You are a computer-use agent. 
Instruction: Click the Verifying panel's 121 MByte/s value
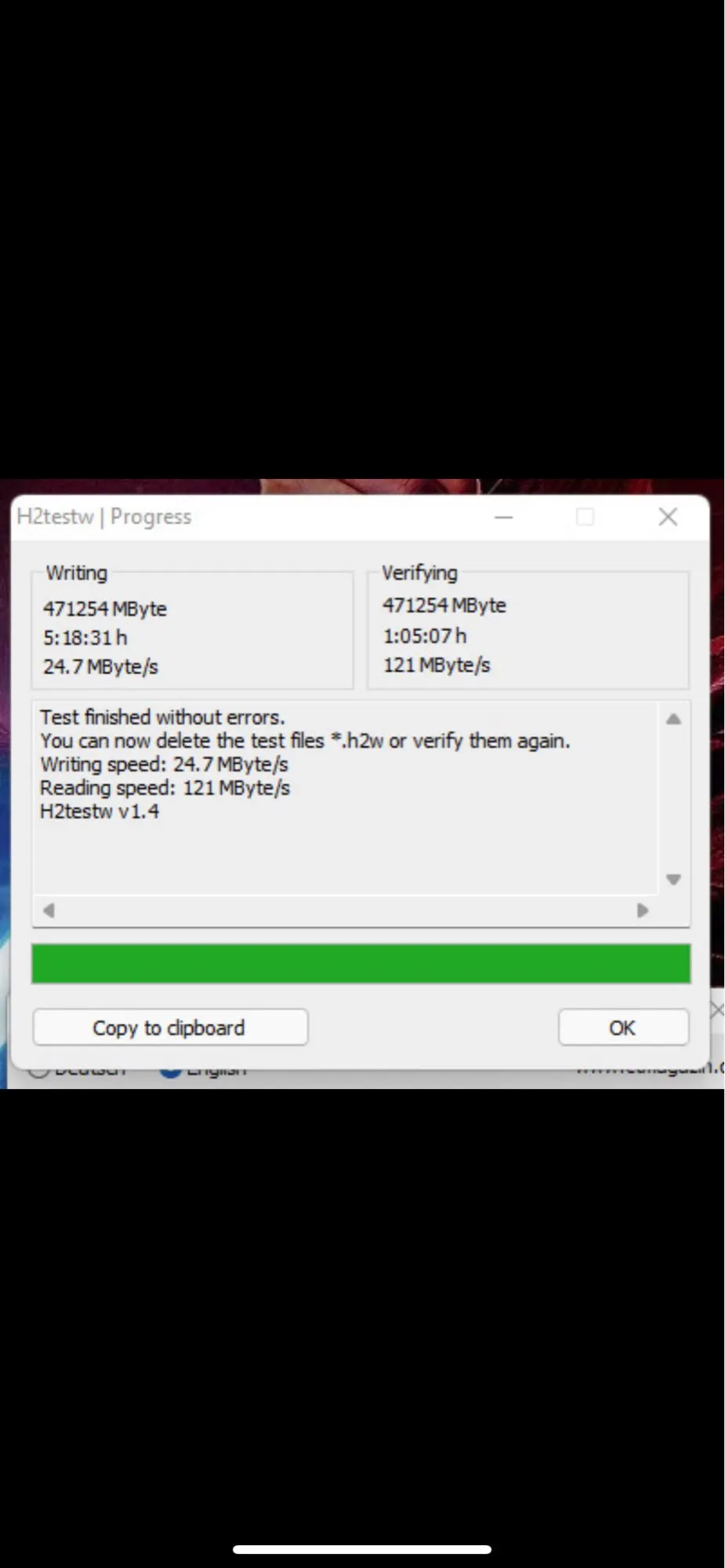coord(437,666)
